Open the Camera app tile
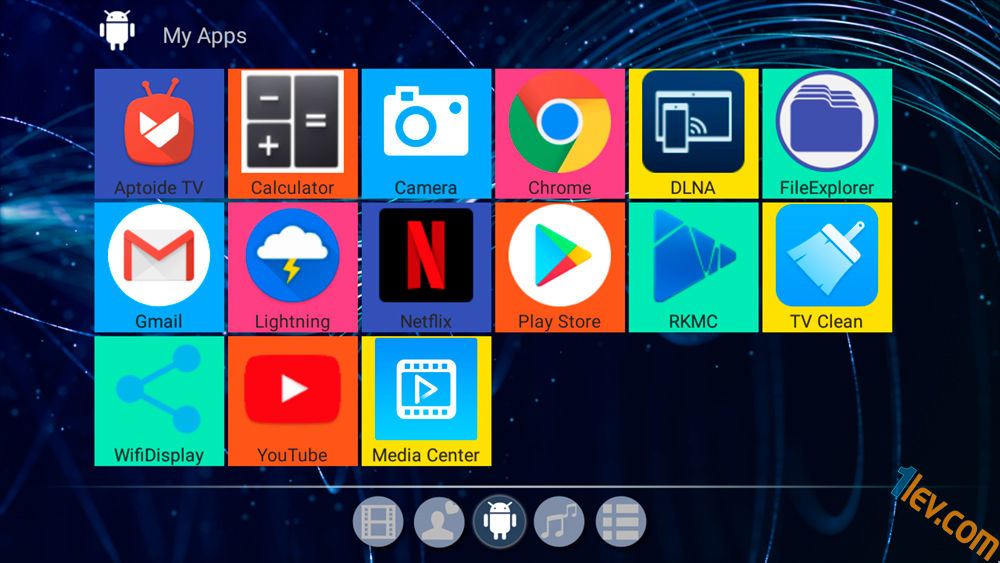This screenshot has height=563, width=1000. coord(426,134)
